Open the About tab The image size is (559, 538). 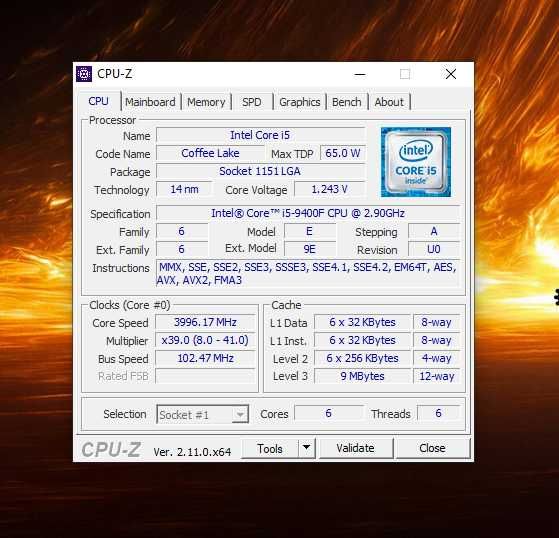[389, 102]
